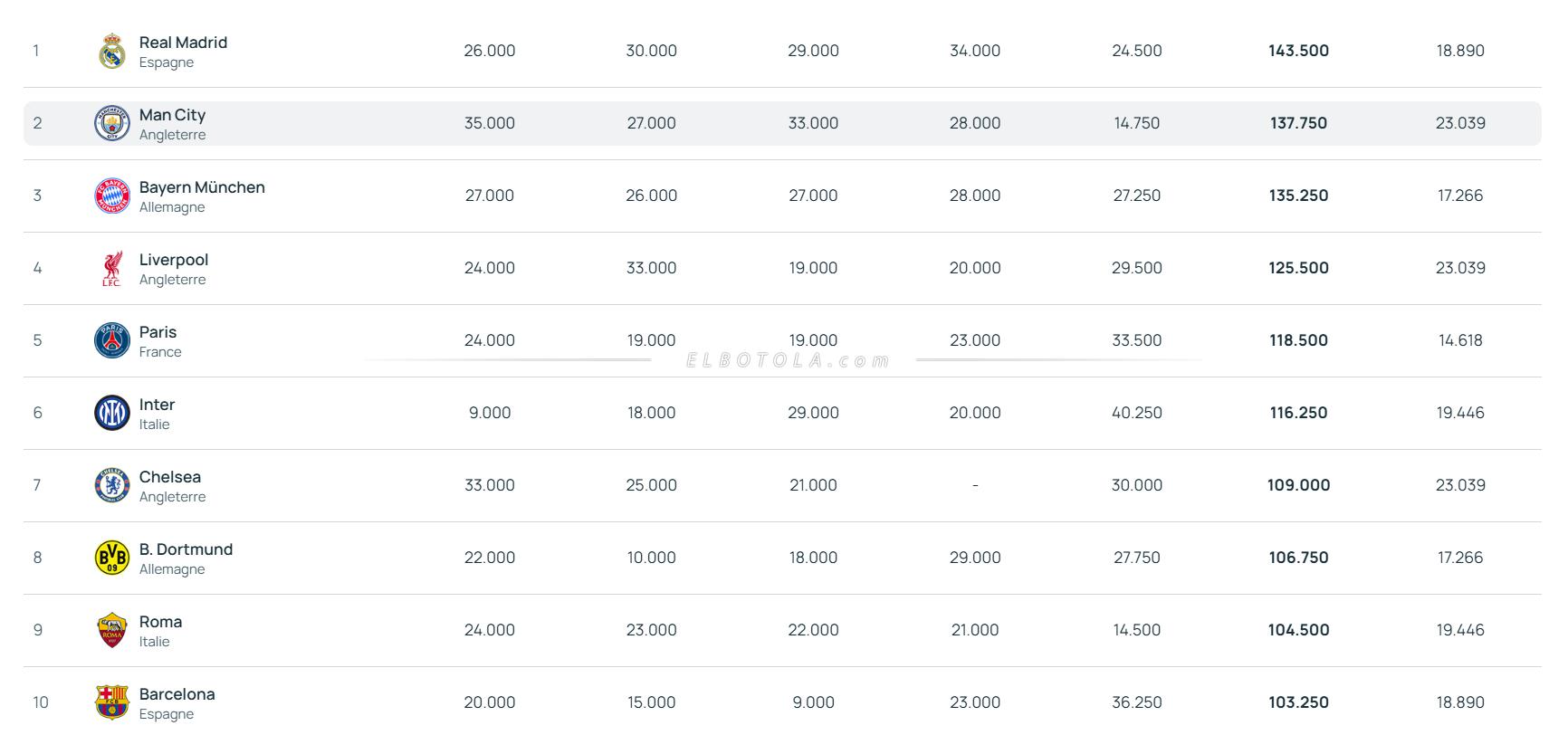
Task: Click the Real Madrid club crest
Action: pyautogui.click(x=112, y=52)
